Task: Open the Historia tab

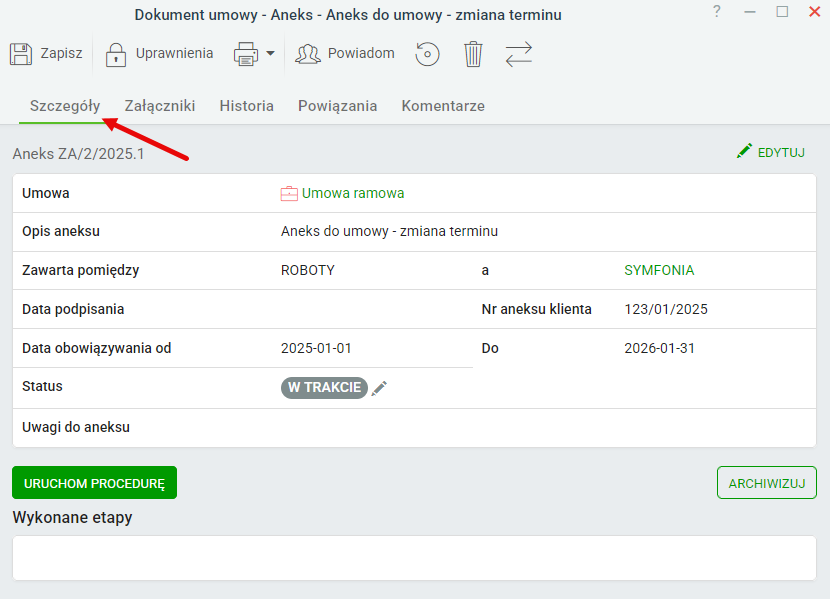Action: pos(247,106)
